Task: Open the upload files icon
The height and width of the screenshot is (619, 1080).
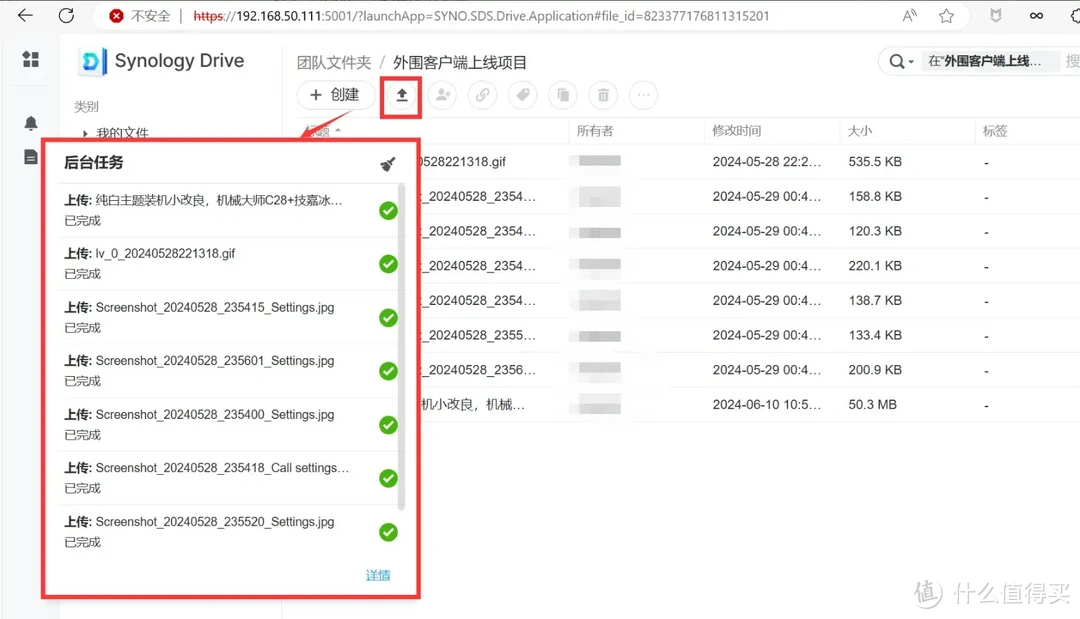Action: [x=400, y=95]
